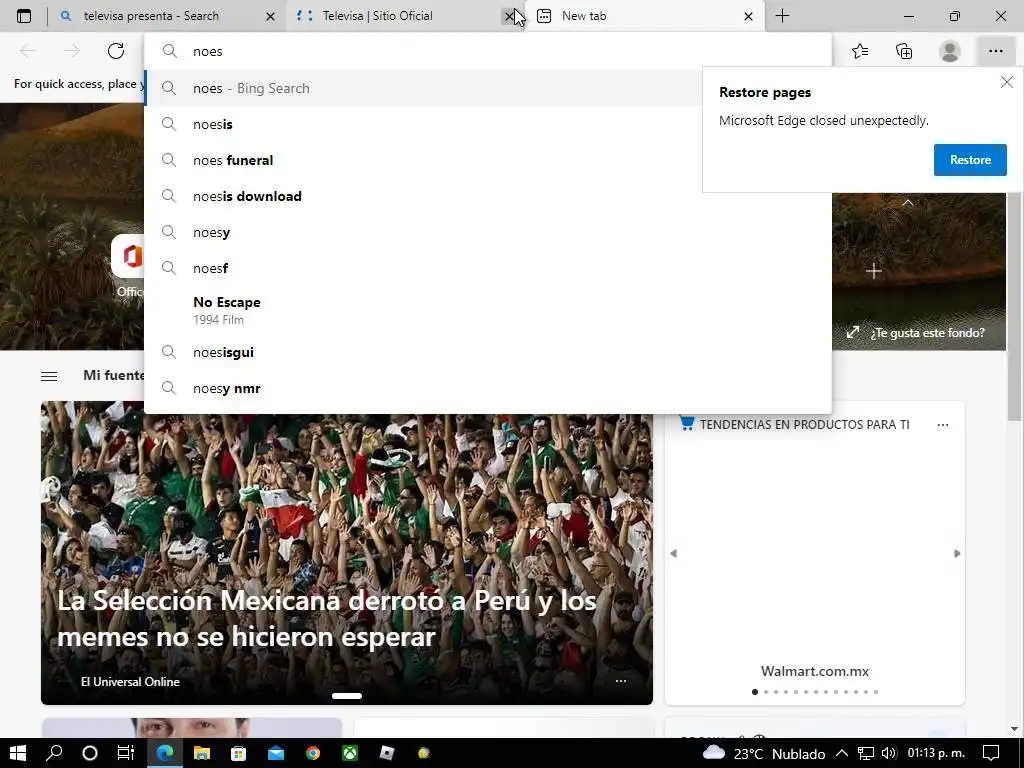
Task: Open the volume control icon
Action: click(888, 754)
